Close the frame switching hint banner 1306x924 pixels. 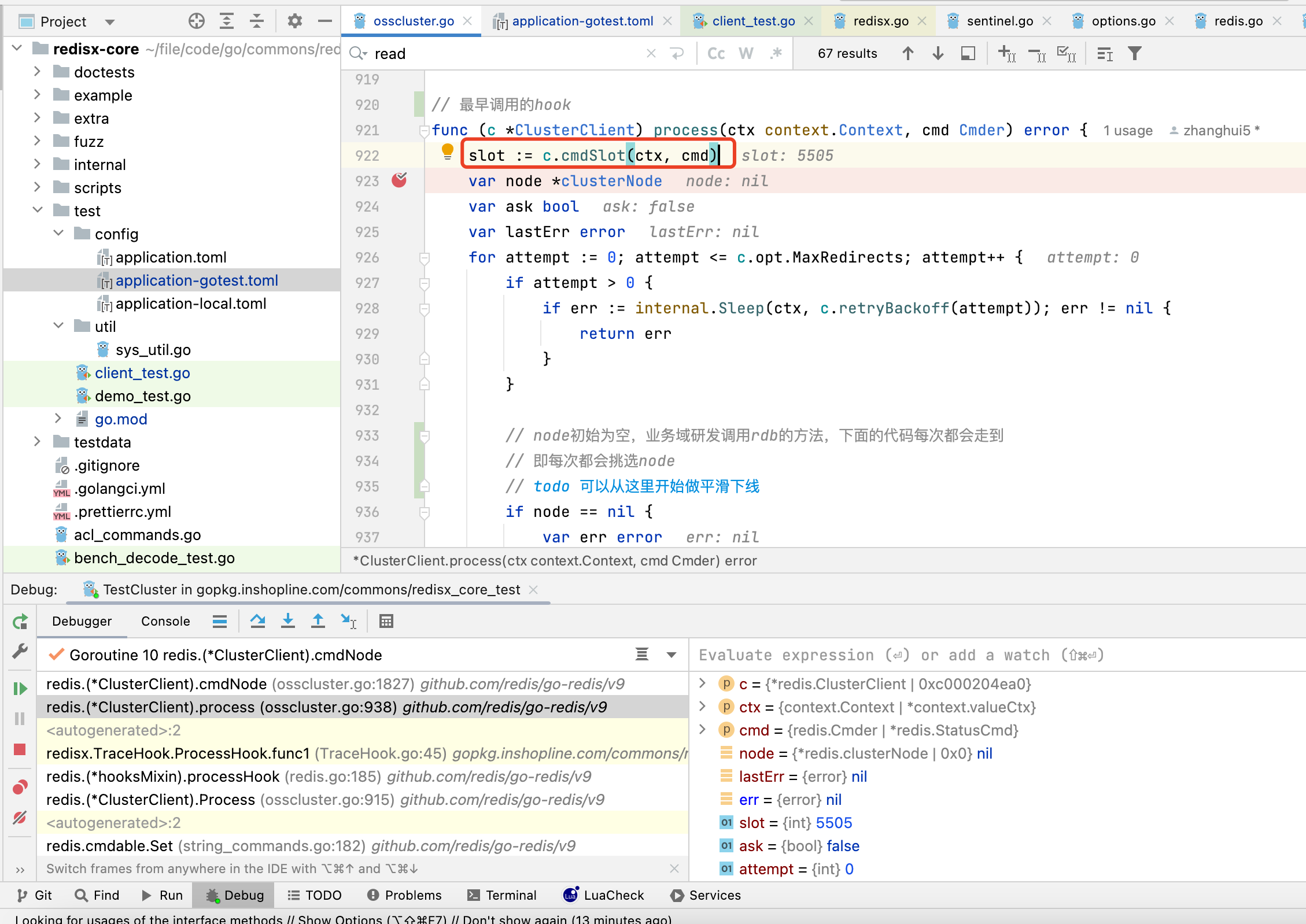pos(674,868)
